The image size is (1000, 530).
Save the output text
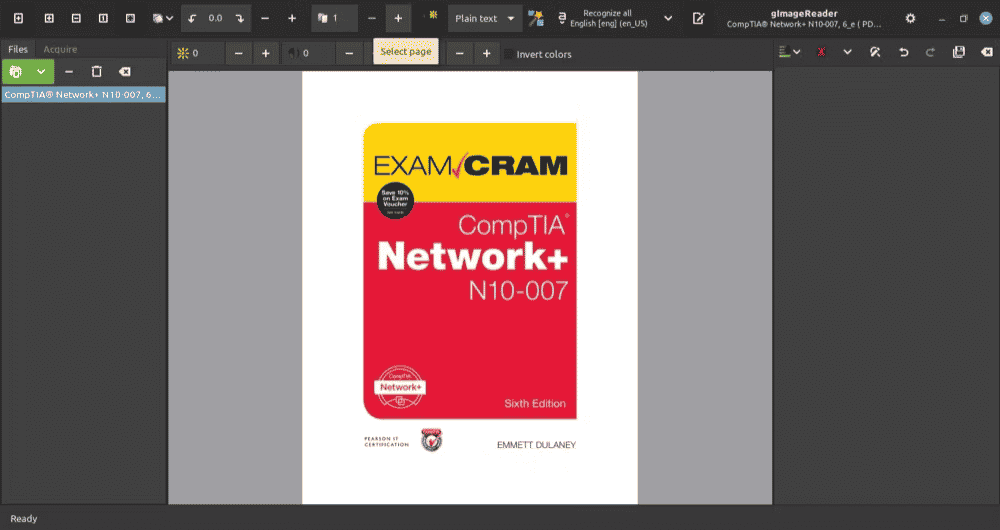pyautogui.click(x=959, y=52)
